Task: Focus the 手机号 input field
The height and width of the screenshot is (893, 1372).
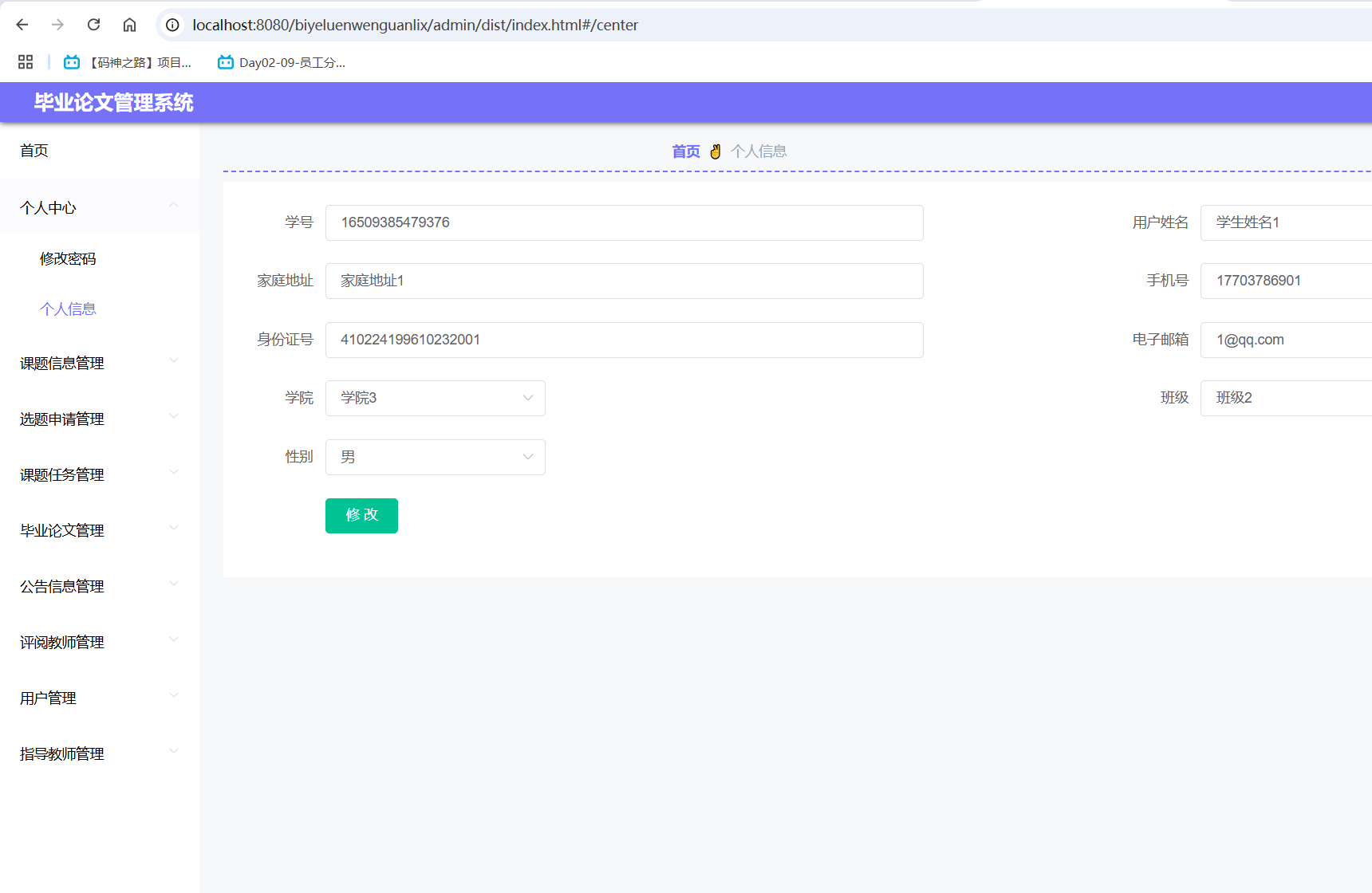Action: point(1286,281)
